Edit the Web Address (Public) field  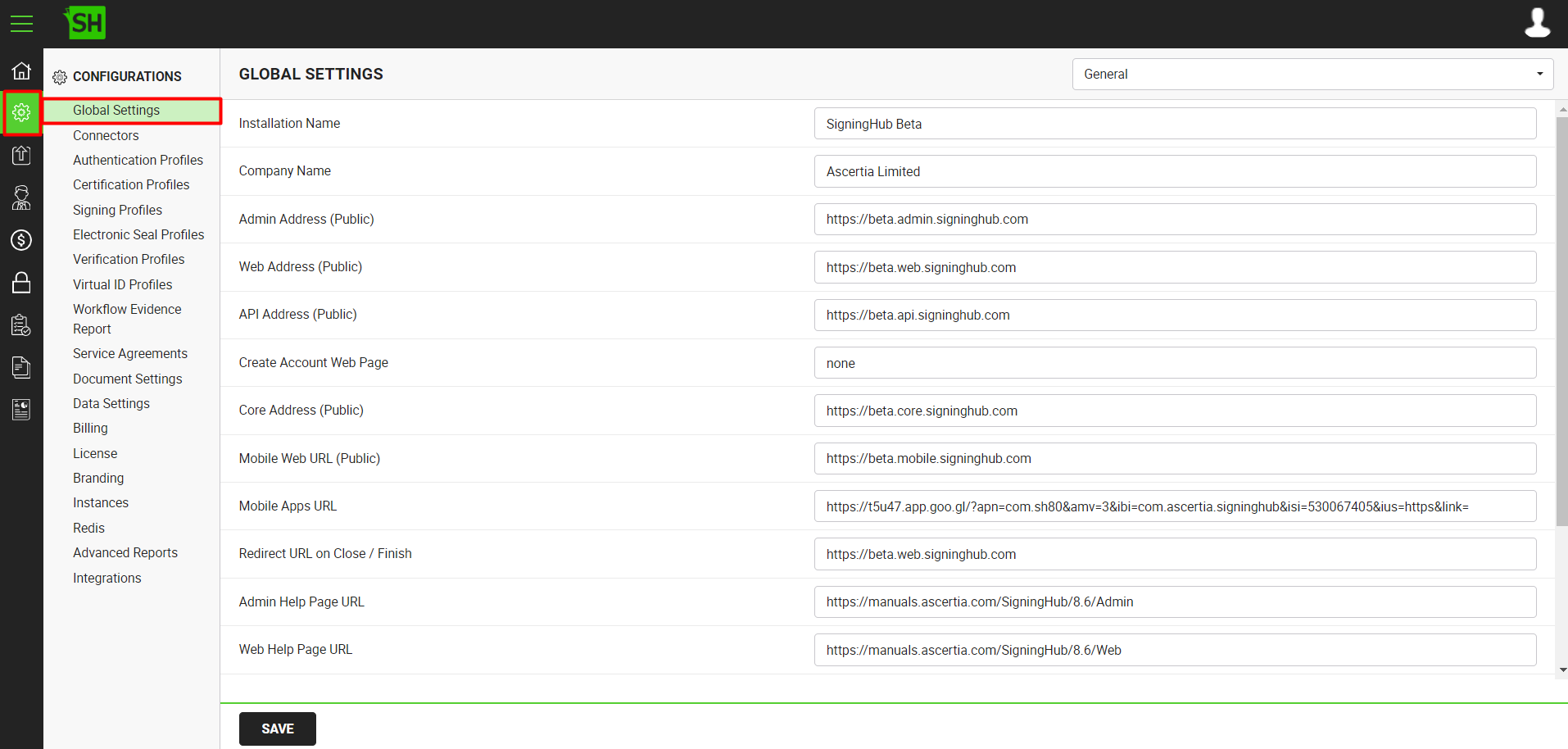point(1175,267)
